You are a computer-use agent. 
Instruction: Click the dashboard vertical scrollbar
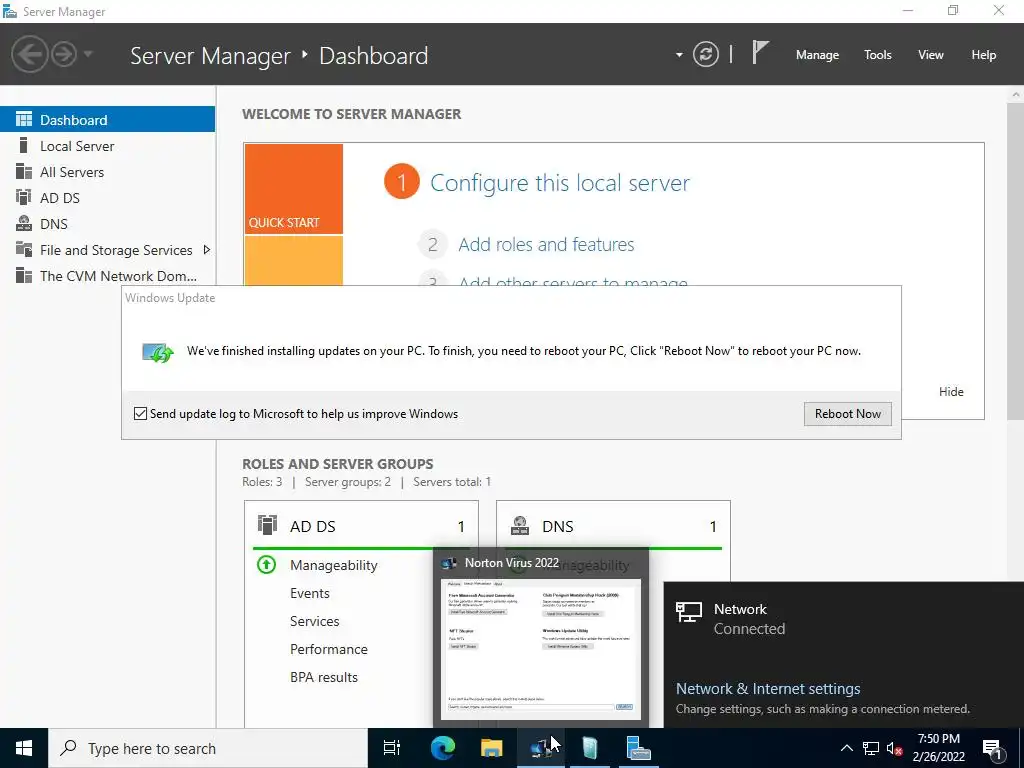[x=1015, y=261]
